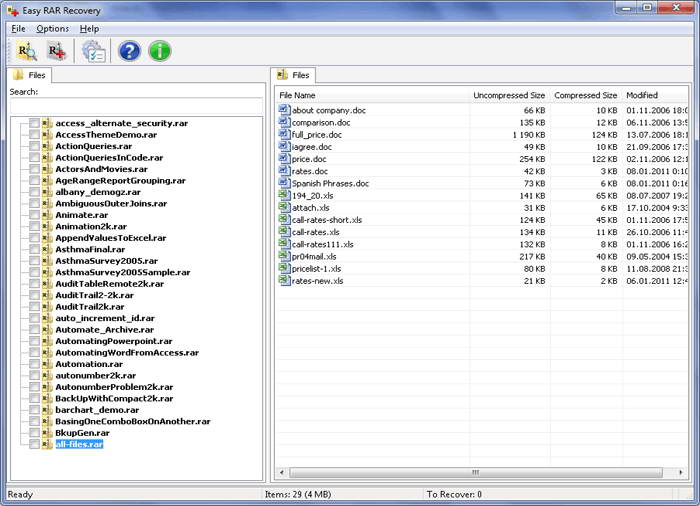Viewport: 700px width, 506px height.
Task: Select the right panel Files tab
Action: point(293,75)
